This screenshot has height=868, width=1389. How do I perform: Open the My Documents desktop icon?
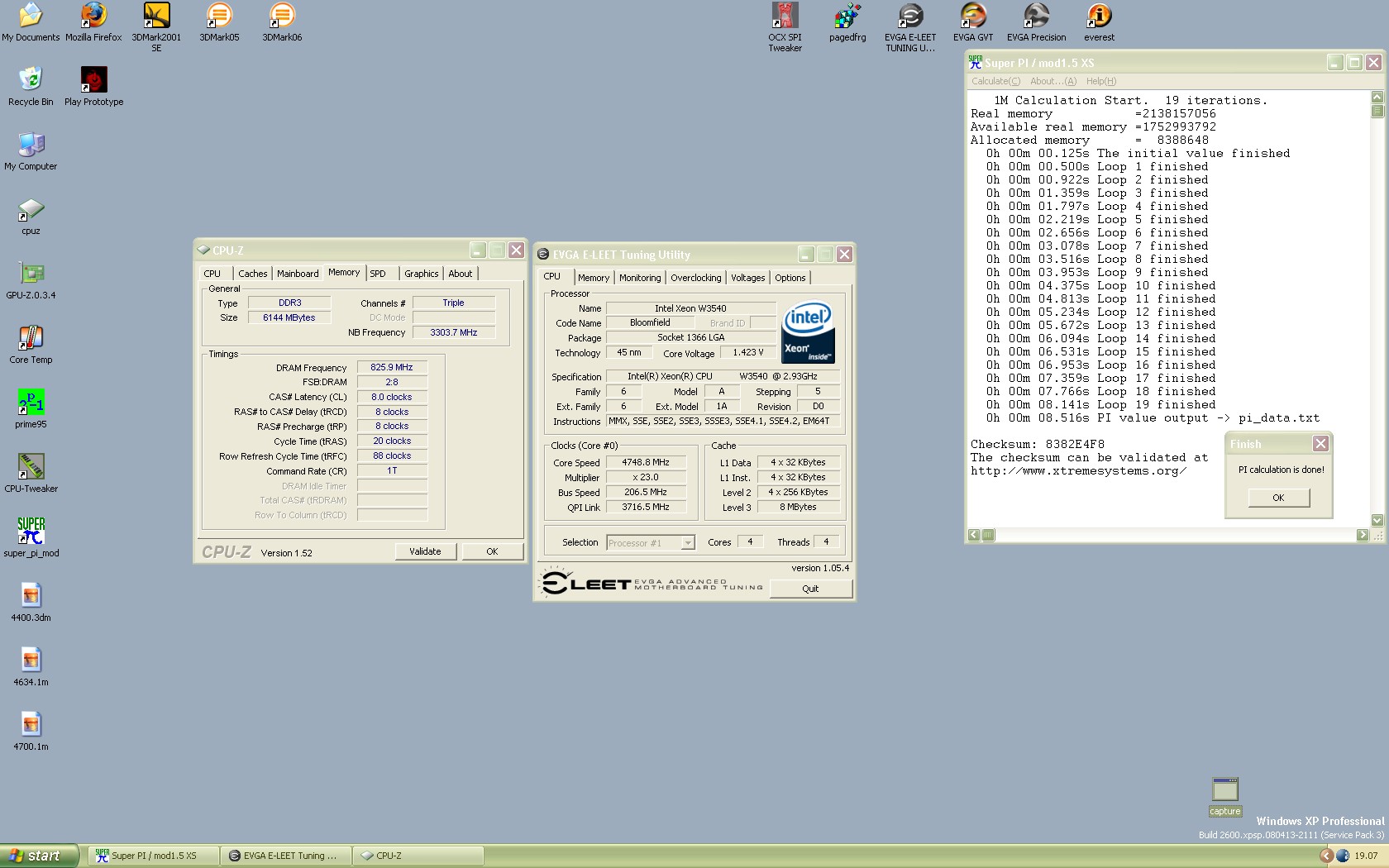click(31, 22)
